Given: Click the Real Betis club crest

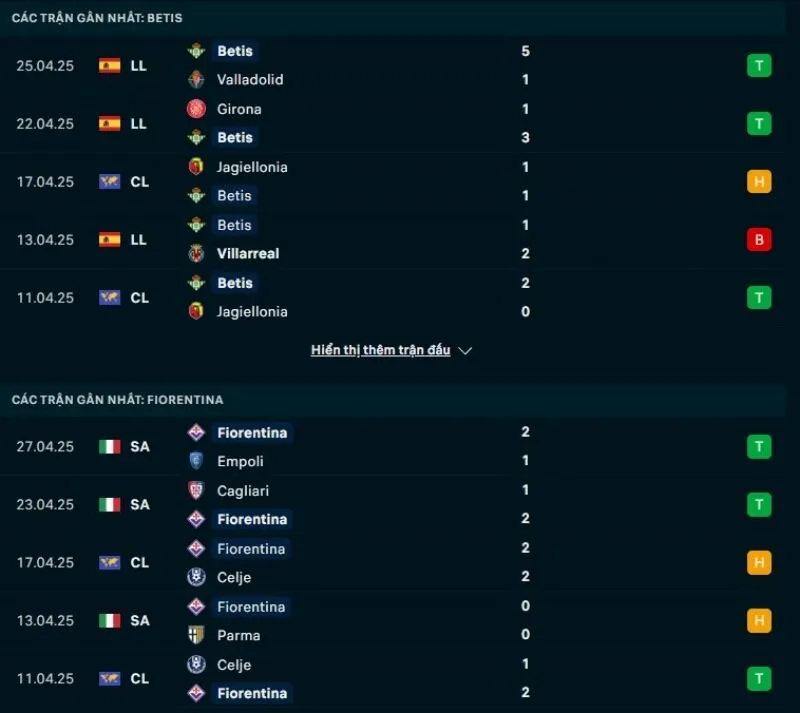Looking at the screenshot, I should point(196,51).
